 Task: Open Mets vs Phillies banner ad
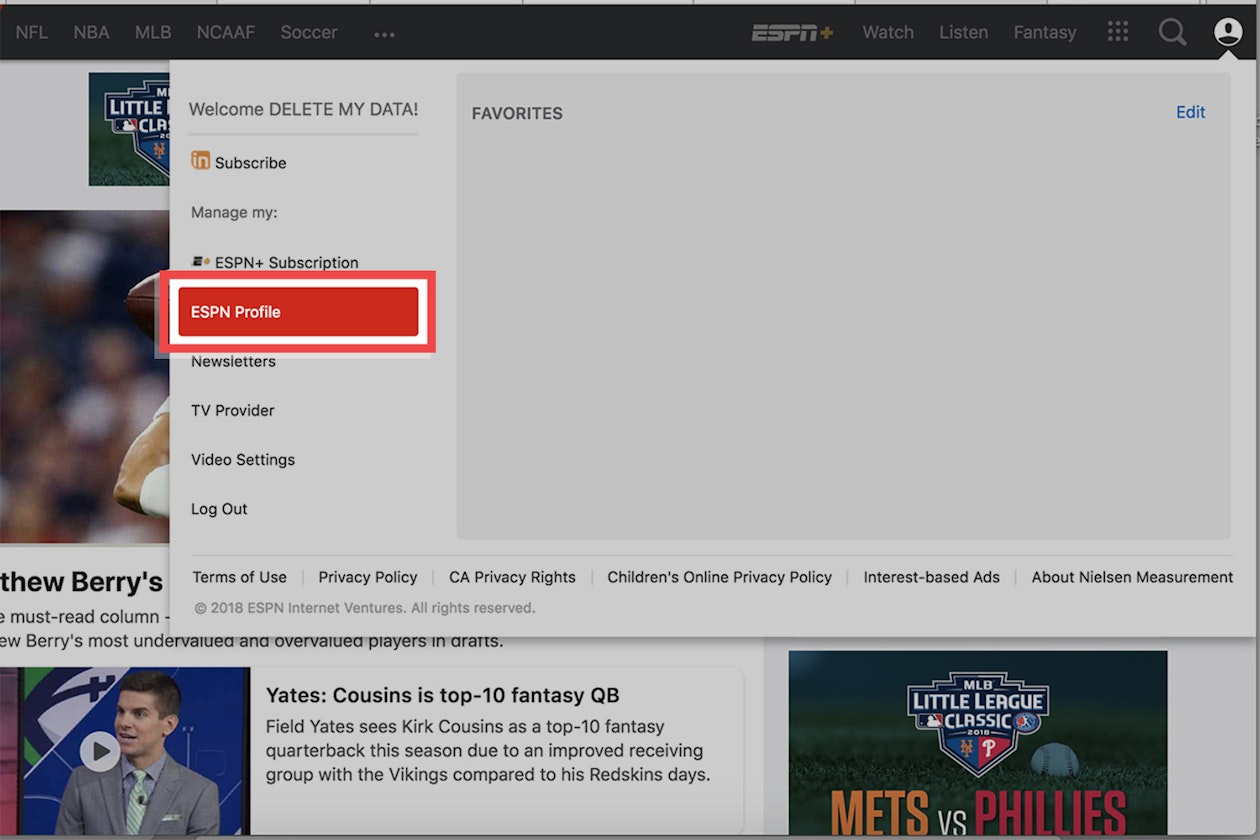tap(977, 742)
